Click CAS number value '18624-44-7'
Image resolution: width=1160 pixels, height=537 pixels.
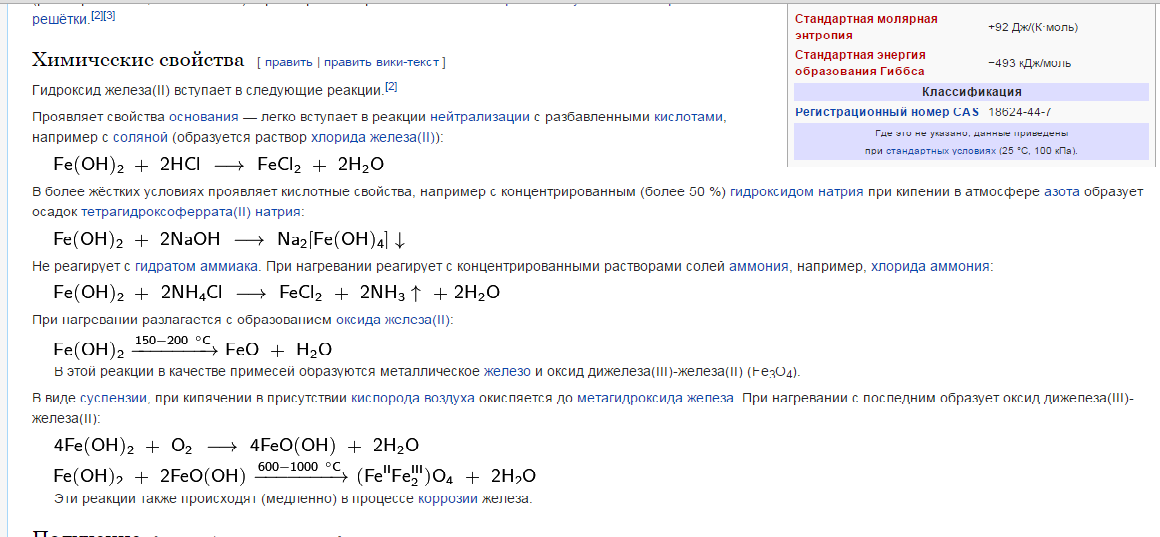(1019, 112)
